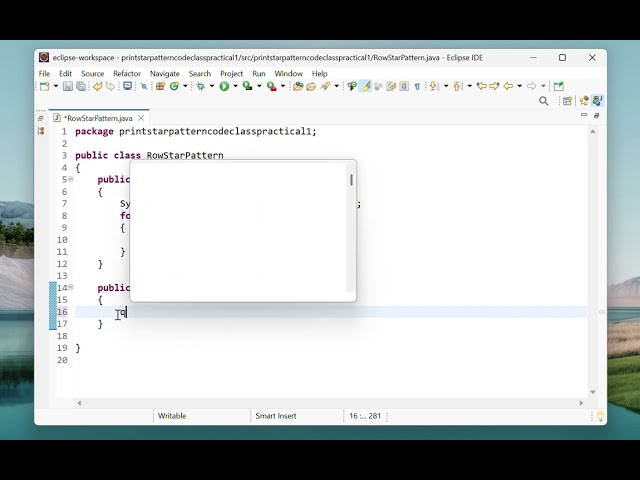This screenshot has height=480, width=640.
Task: Select the RowStarPattern.java editor tab
Action: [x=98, y=118]
